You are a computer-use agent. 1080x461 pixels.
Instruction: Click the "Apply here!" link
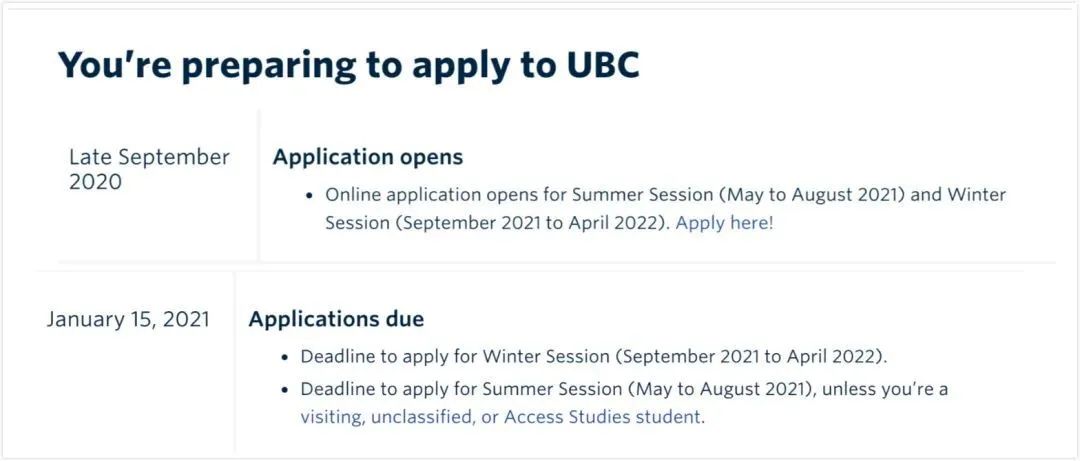pyautogui.click(x=725, y=224)
